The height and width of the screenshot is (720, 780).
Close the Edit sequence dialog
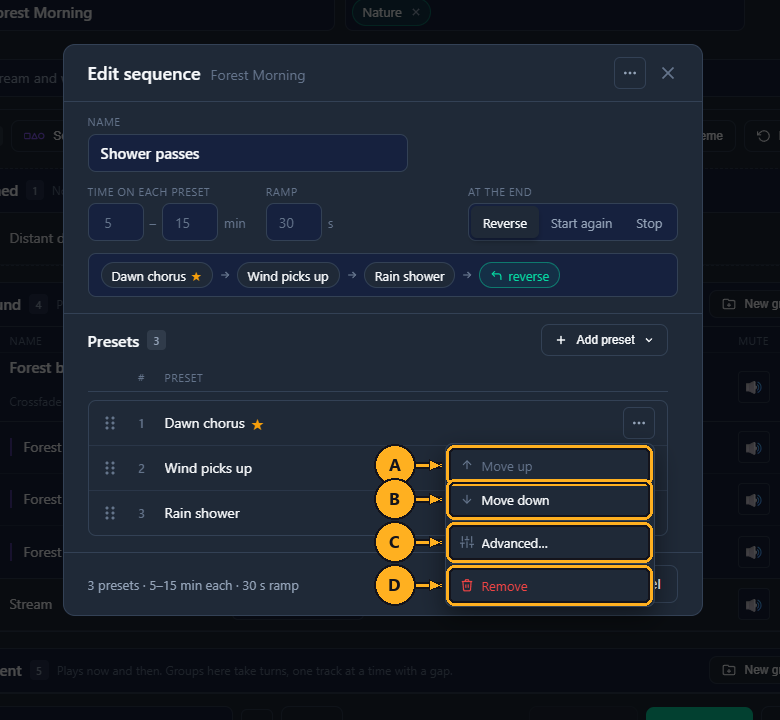[668, 73]
